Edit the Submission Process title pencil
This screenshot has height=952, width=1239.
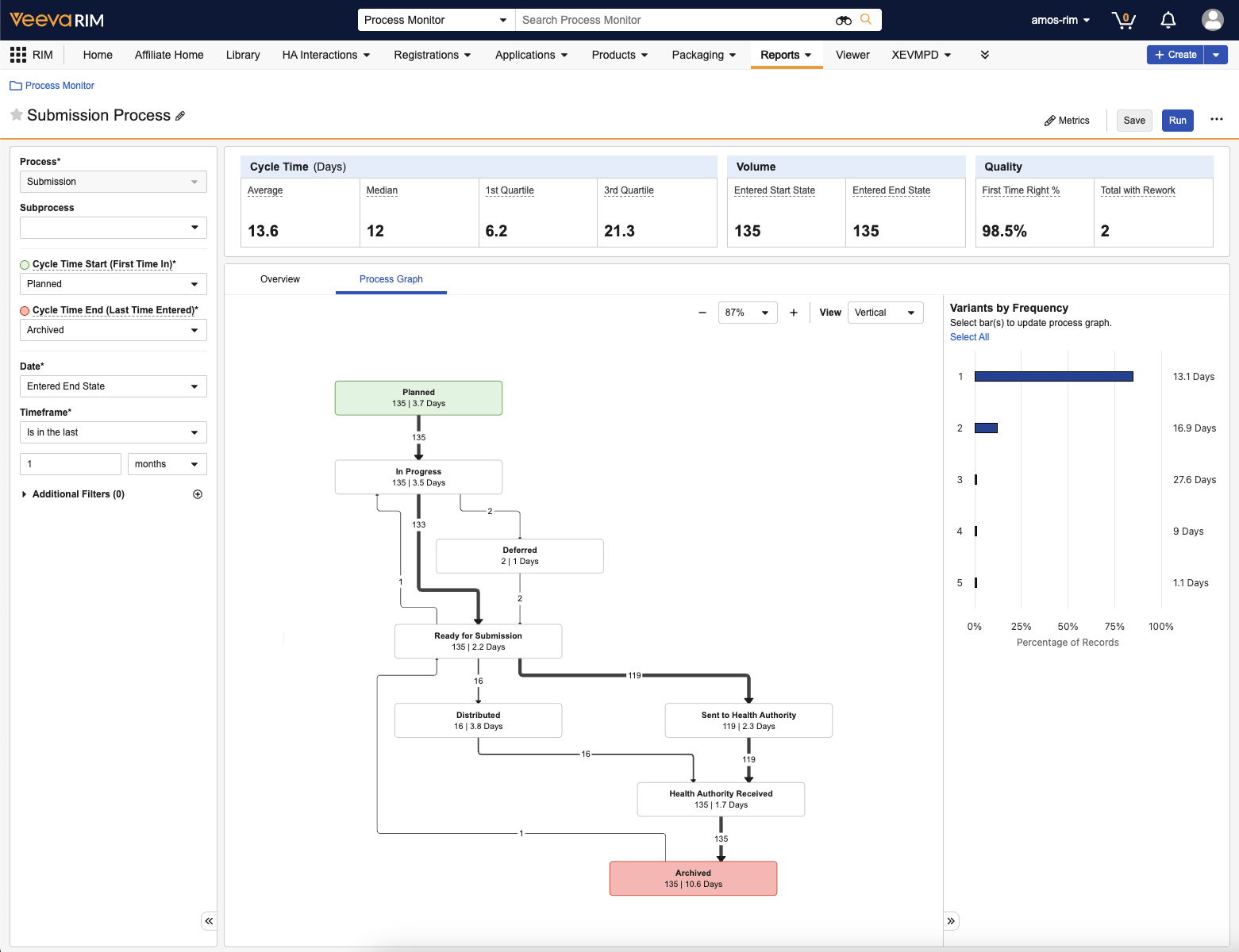(180, 116)
